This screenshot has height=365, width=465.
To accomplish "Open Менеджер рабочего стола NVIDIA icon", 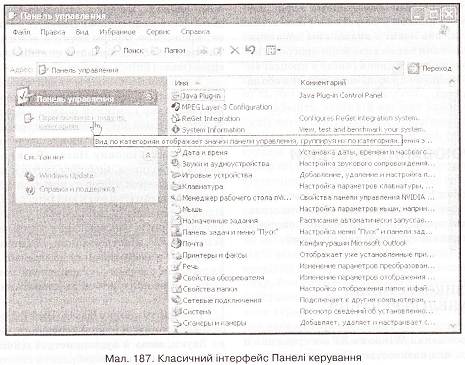I will pos(176,198).
